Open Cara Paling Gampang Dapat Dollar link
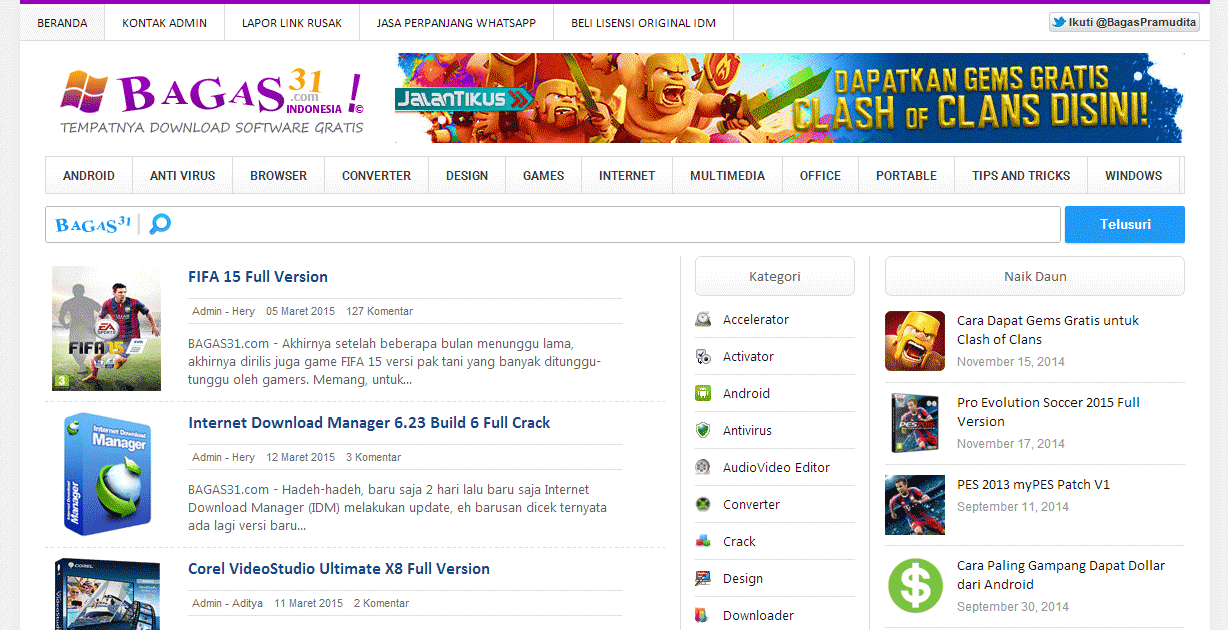The image size is (1228, 630). [x=1061, y=575]
